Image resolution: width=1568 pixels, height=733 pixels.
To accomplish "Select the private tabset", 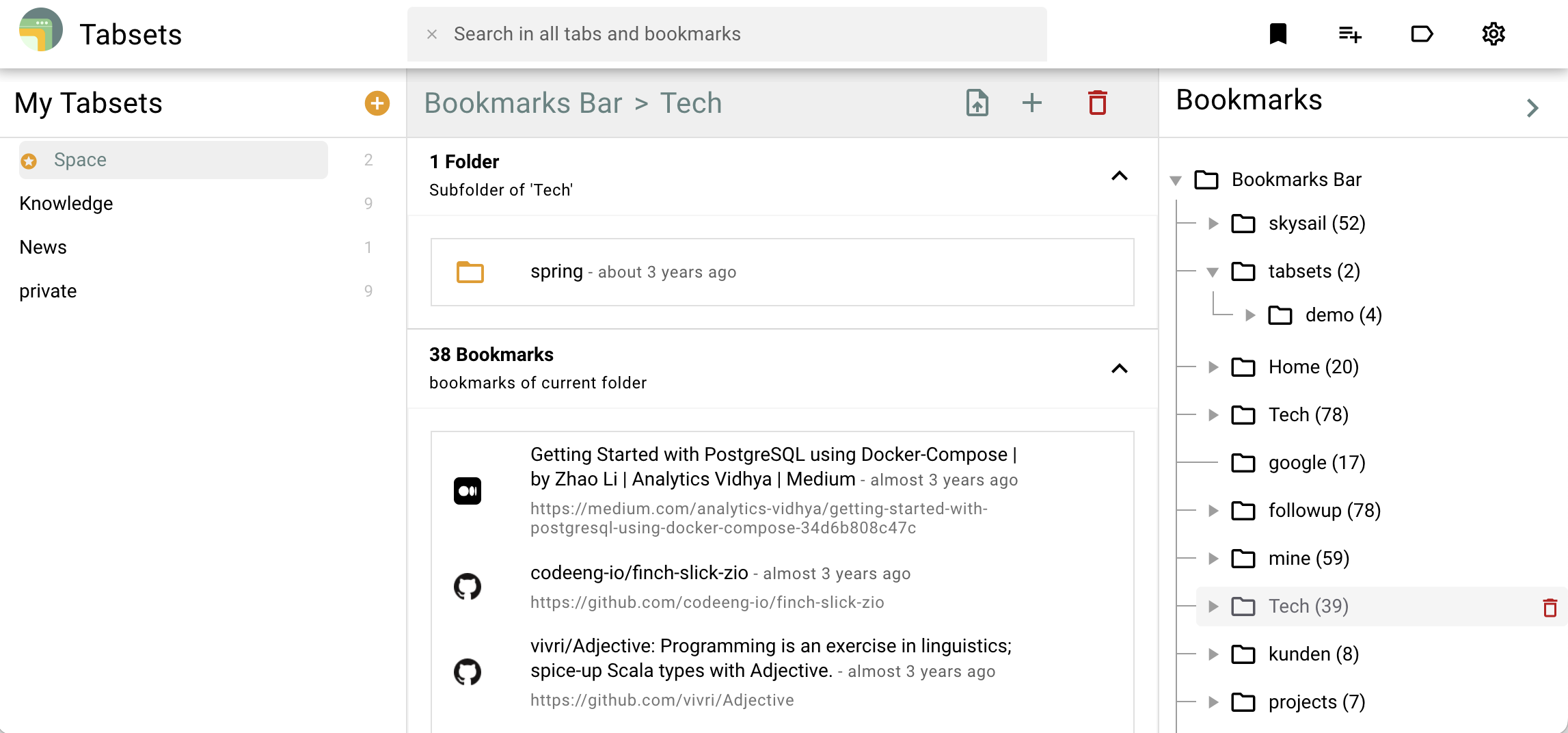I will click(x=48, y=291).
